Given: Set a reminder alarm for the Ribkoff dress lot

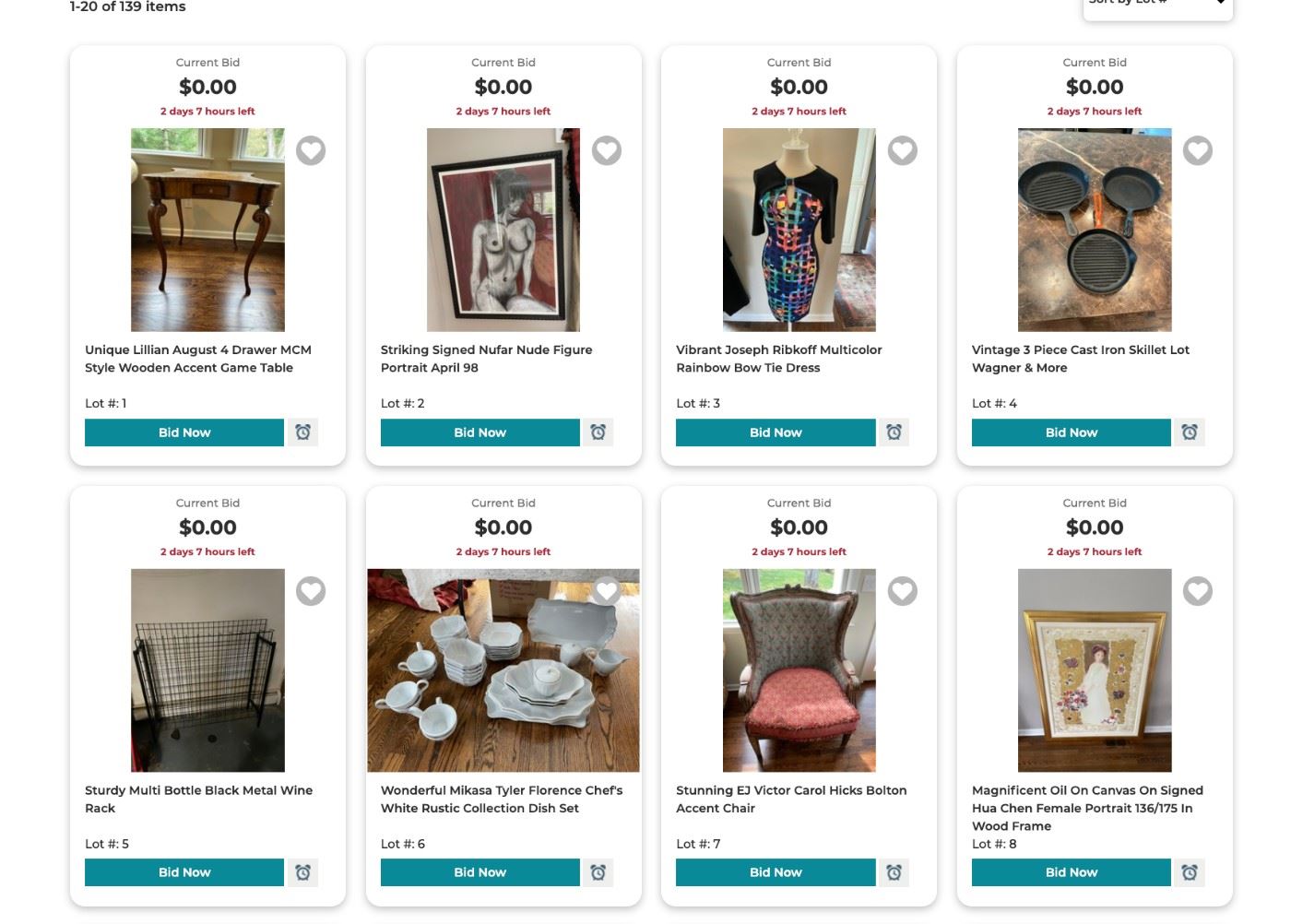Looking at the screenshot, I should (894, 432).
